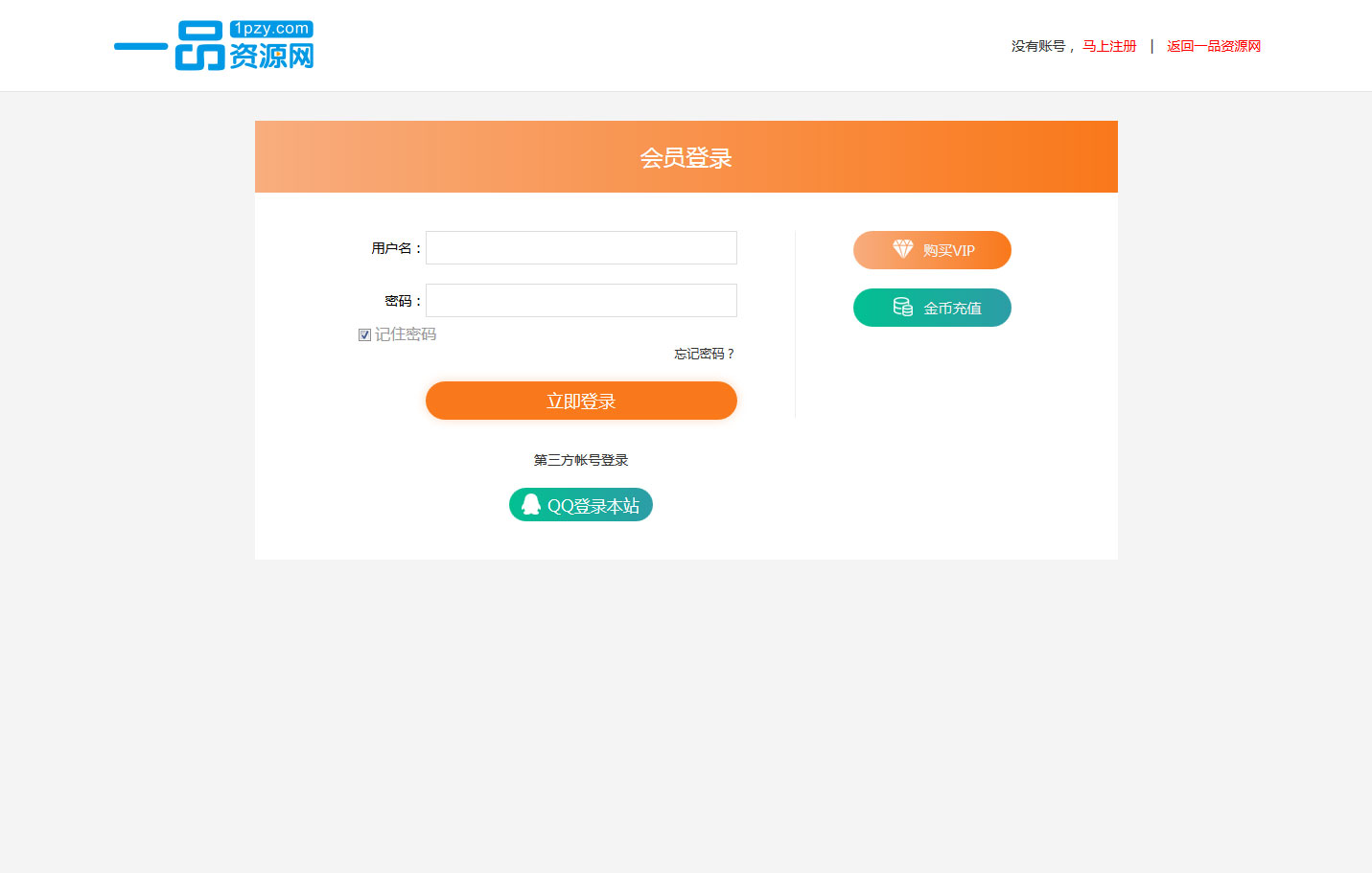Image resolution: width=1372 pixels, height=873 pixels.
Task: Click the coin stack icon on the 金币充值 button
Action: coord(903,307)
